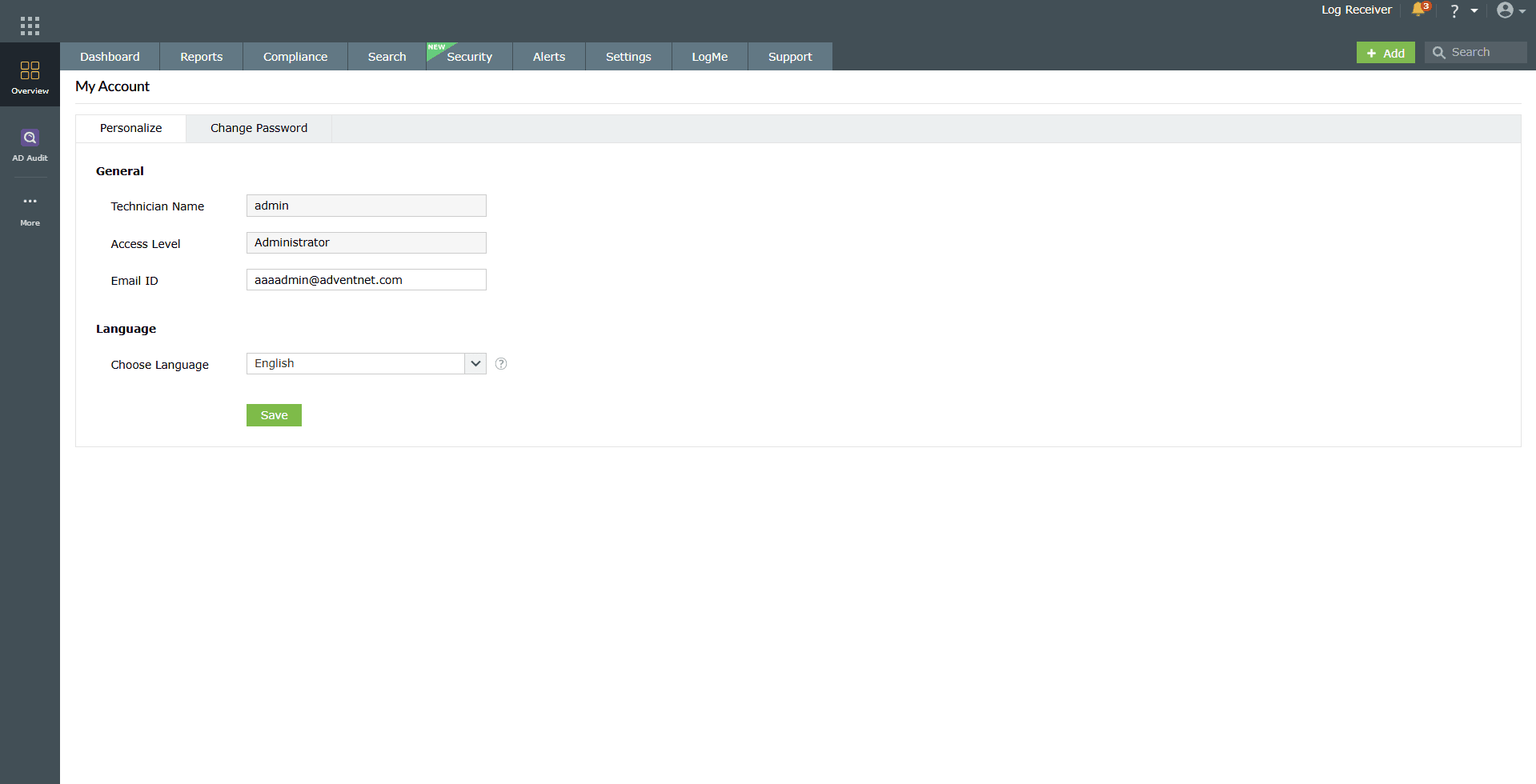Open the Alerts tab
The height and width of the screenshot is (784, 1536).
[x=549, y=57]
